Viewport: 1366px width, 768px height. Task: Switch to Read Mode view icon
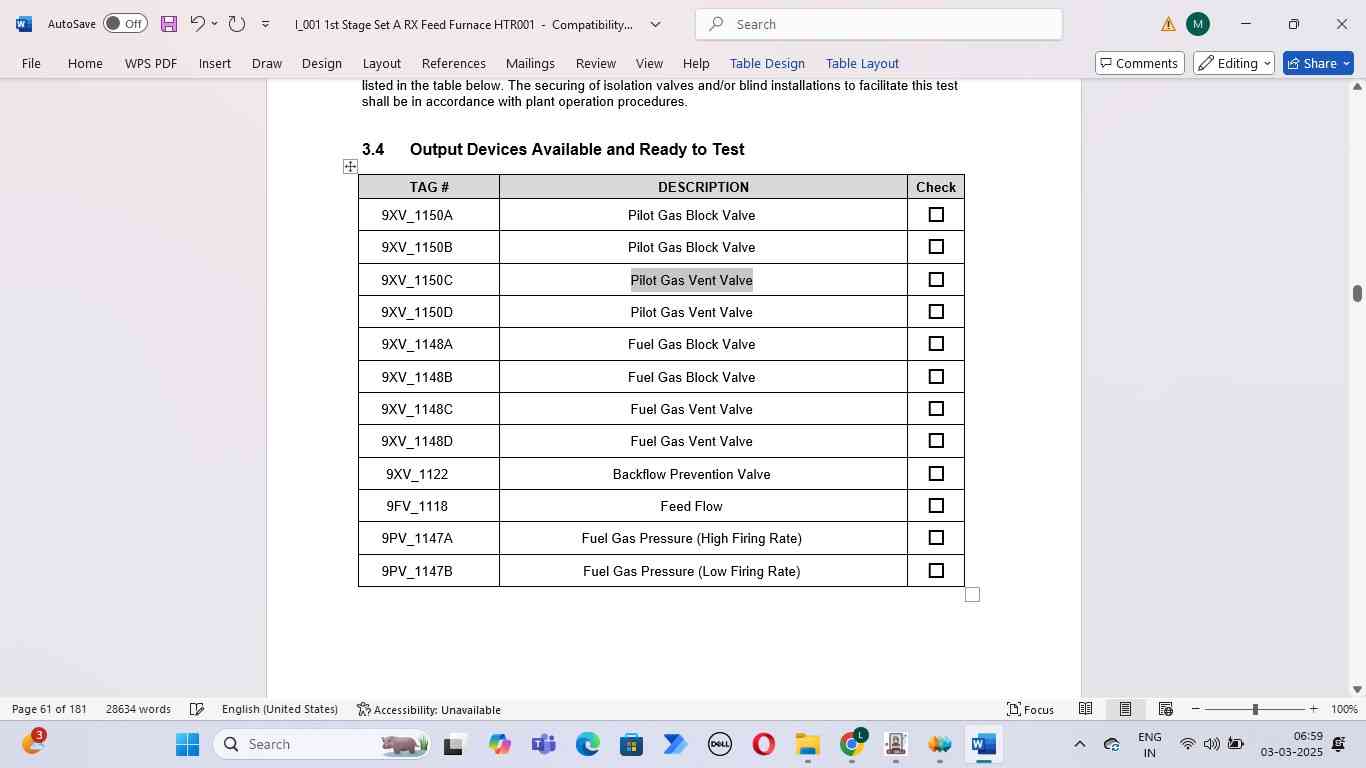pyautogui.click(x=1085, y=709)
